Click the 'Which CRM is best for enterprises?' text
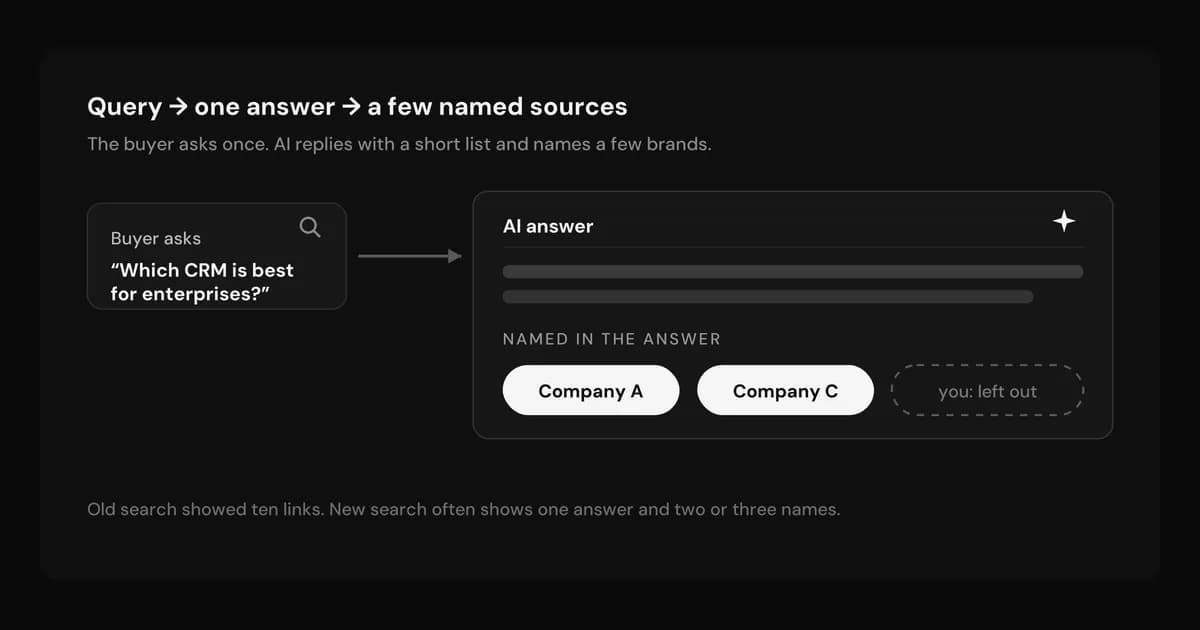The height and width of the screenshot is (630, 1200). pyautogui.click(x=202, y=282)
